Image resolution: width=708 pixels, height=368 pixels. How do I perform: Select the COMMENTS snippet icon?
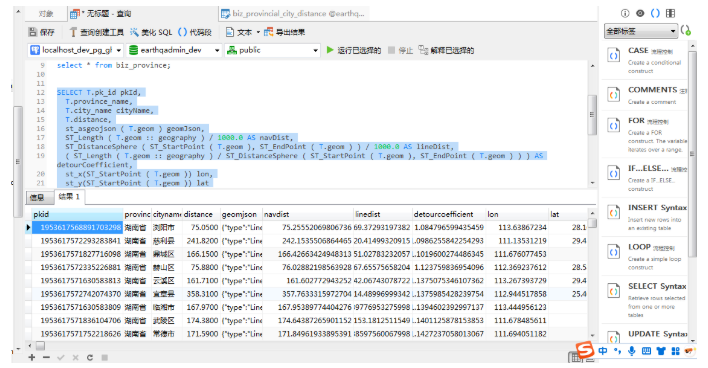point(613,95)
